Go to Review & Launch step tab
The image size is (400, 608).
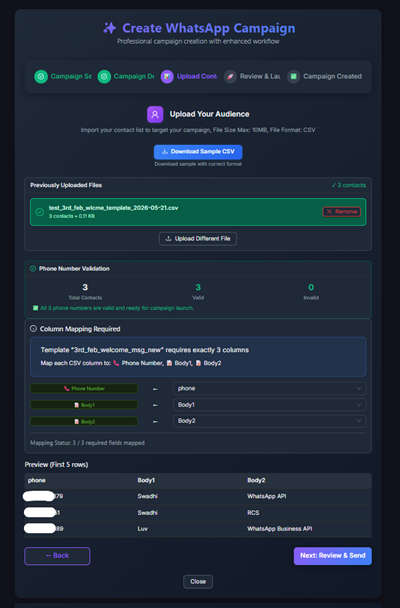pos(252,76)
